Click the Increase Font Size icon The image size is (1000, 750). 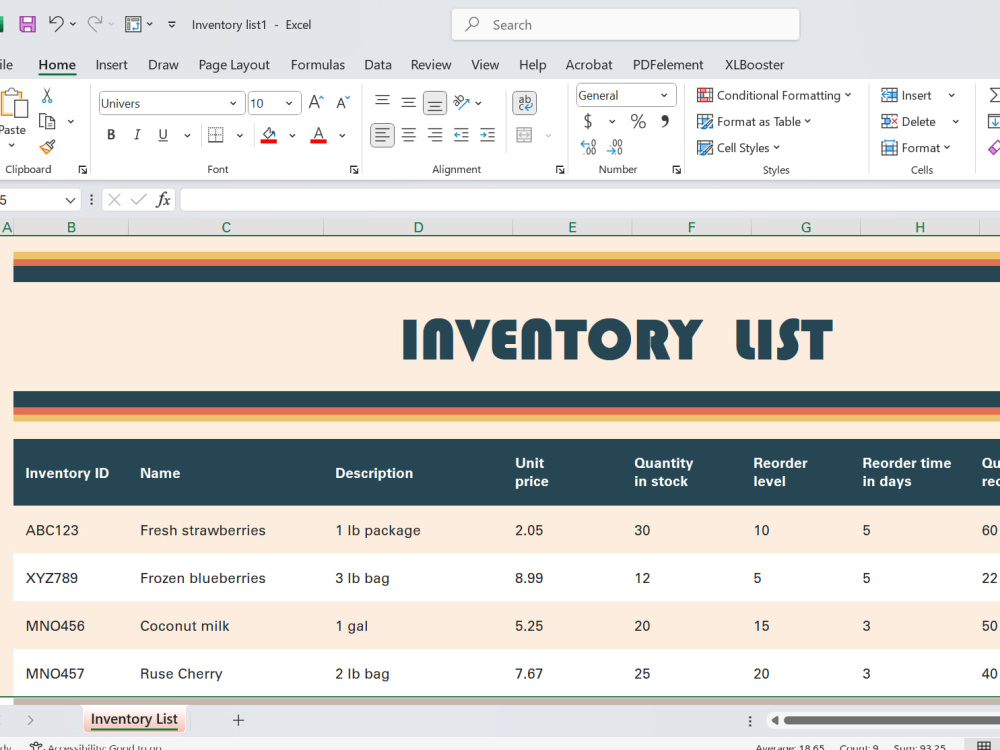316,103
